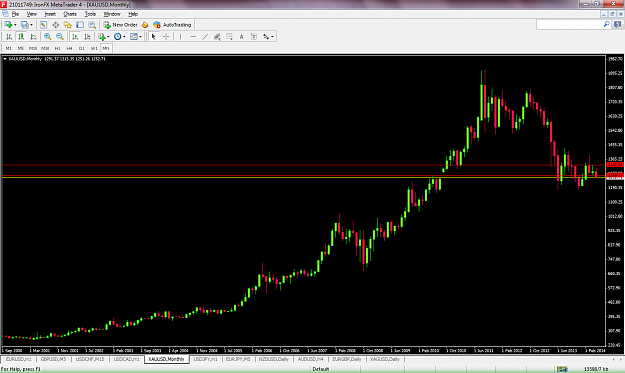Click the Templates icon
This screenshot has height=373, width=625.
coord(134,37)
